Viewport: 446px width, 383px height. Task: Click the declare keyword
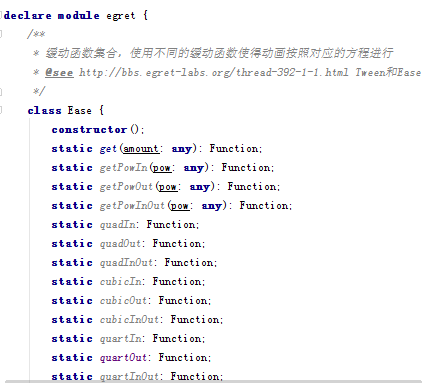point(28,15)
